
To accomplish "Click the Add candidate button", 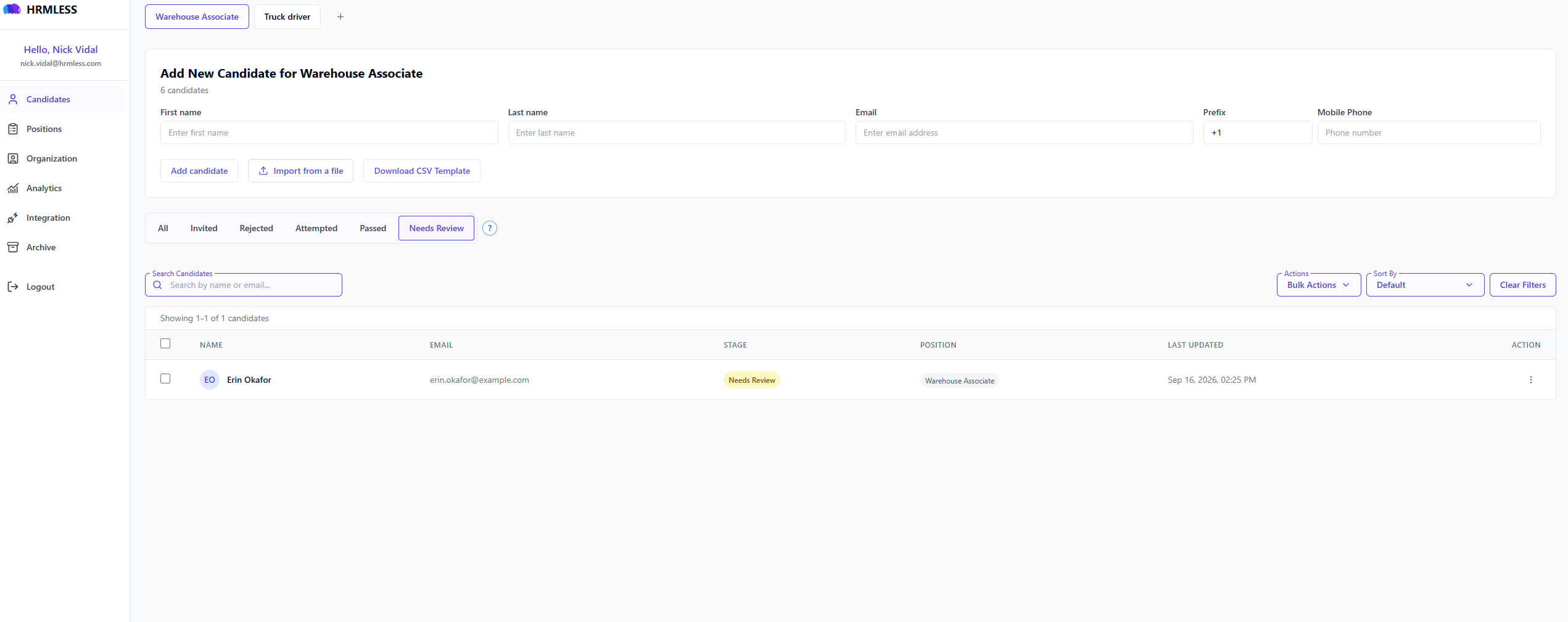I will point(199,171).
